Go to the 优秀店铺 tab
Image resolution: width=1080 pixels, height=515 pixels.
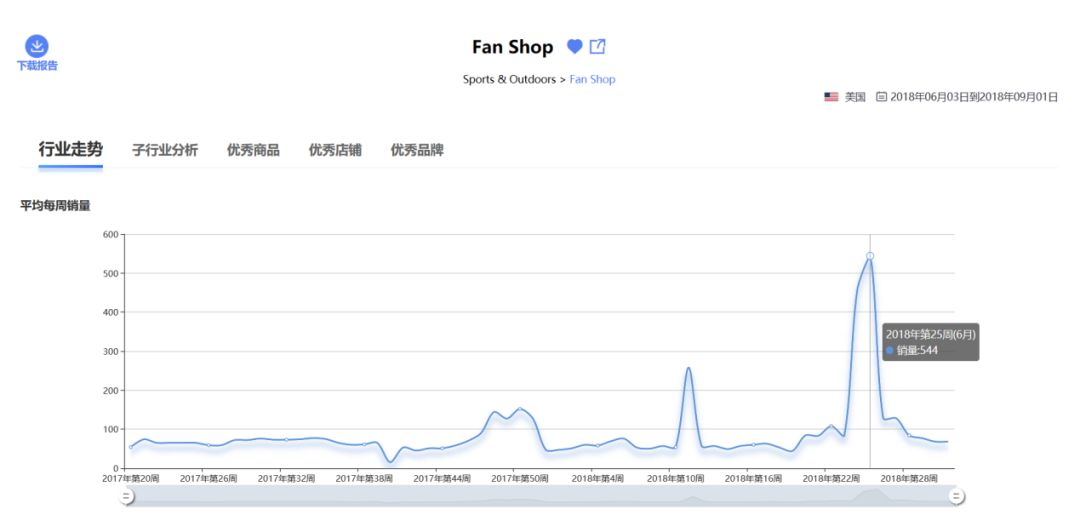click(x=335, y=150)
